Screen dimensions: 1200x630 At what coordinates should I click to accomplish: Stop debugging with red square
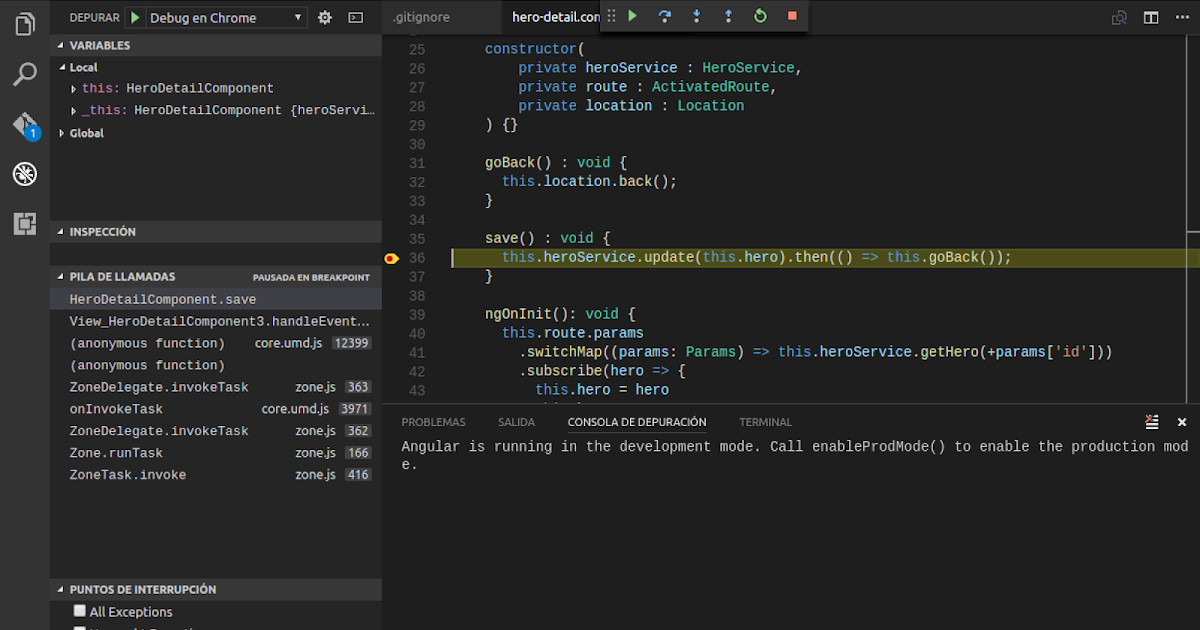792,16
